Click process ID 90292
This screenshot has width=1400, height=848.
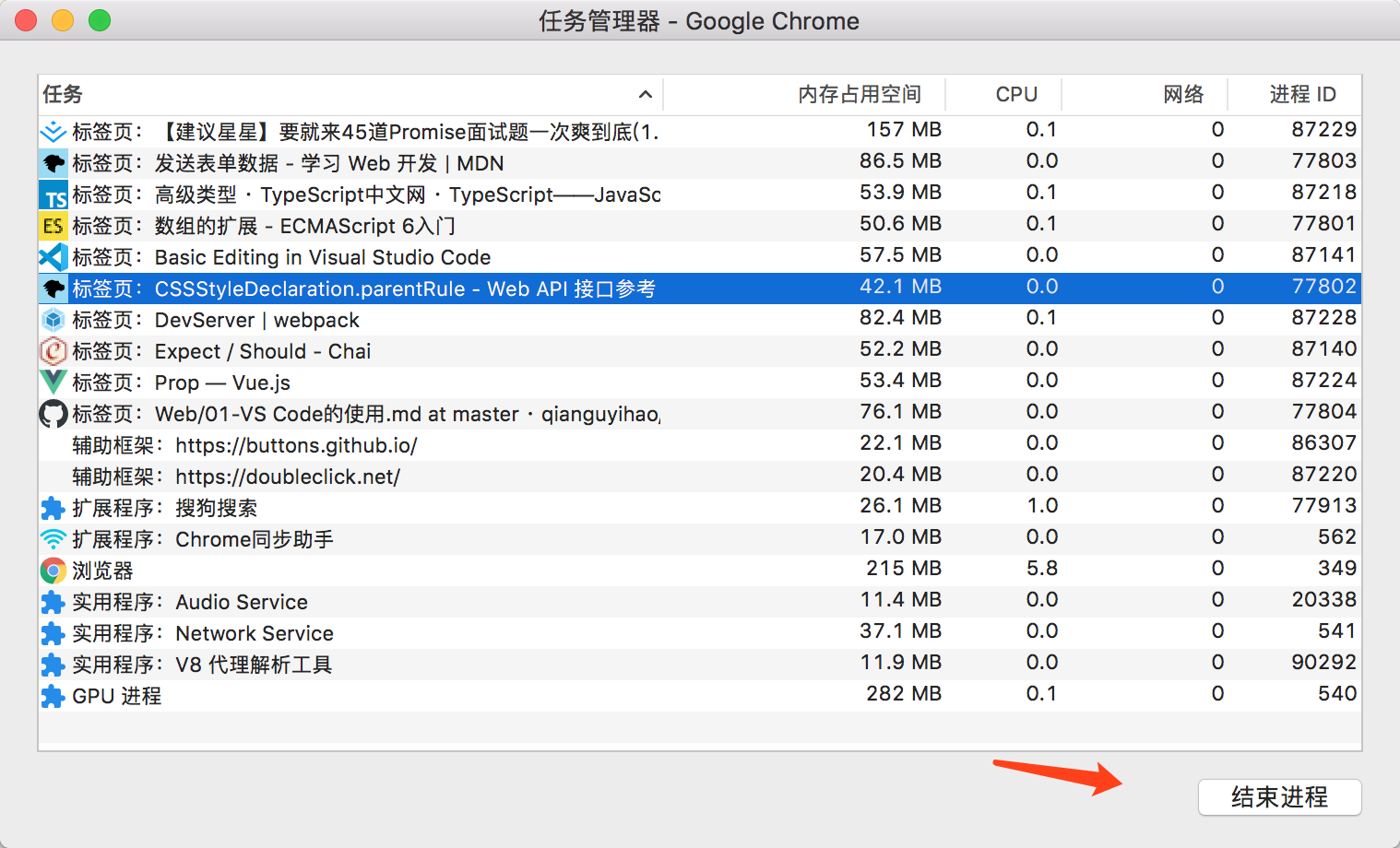1324,662
